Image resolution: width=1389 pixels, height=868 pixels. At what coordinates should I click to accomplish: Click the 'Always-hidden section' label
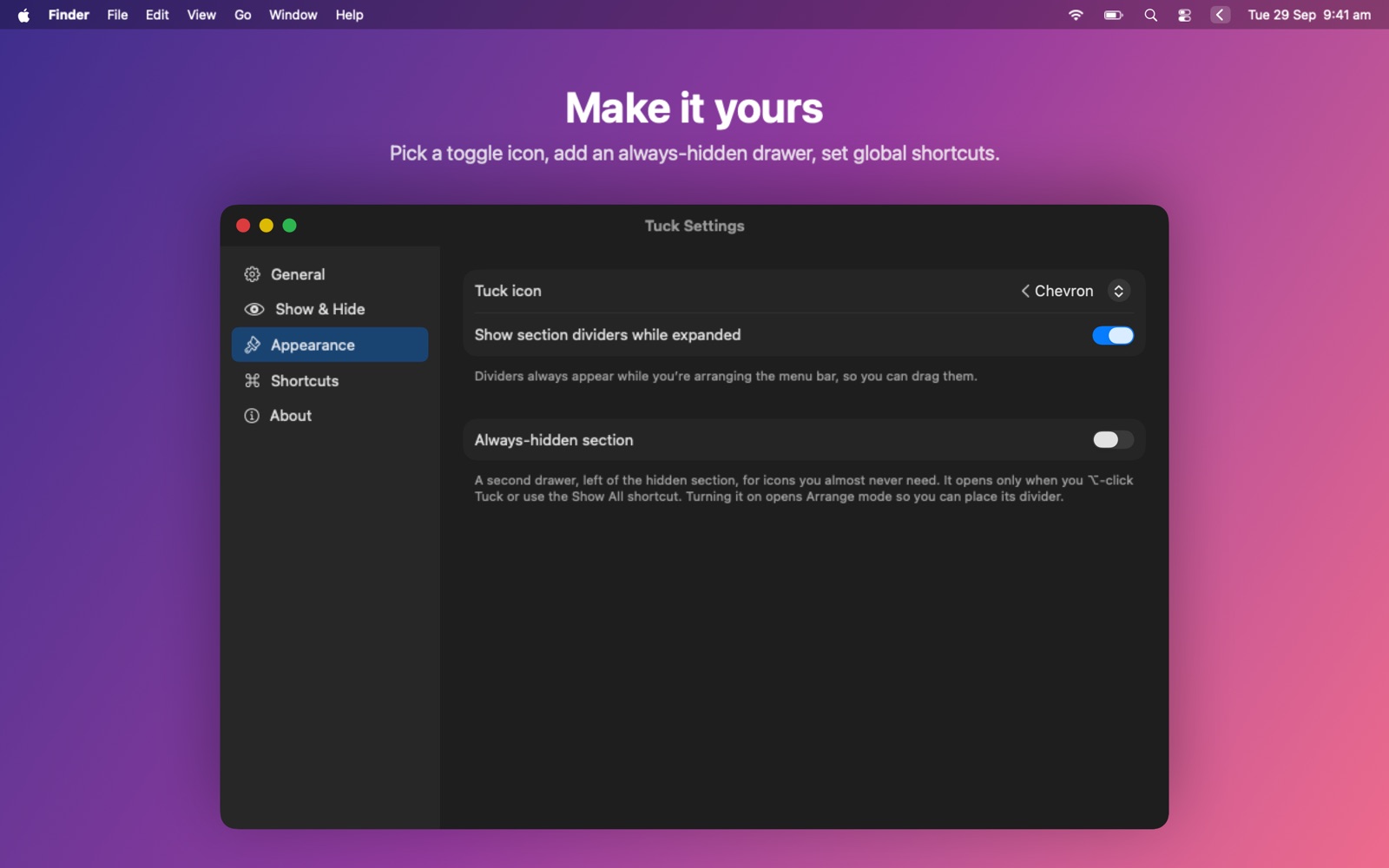pyautogui.click(x=554, y=440)
